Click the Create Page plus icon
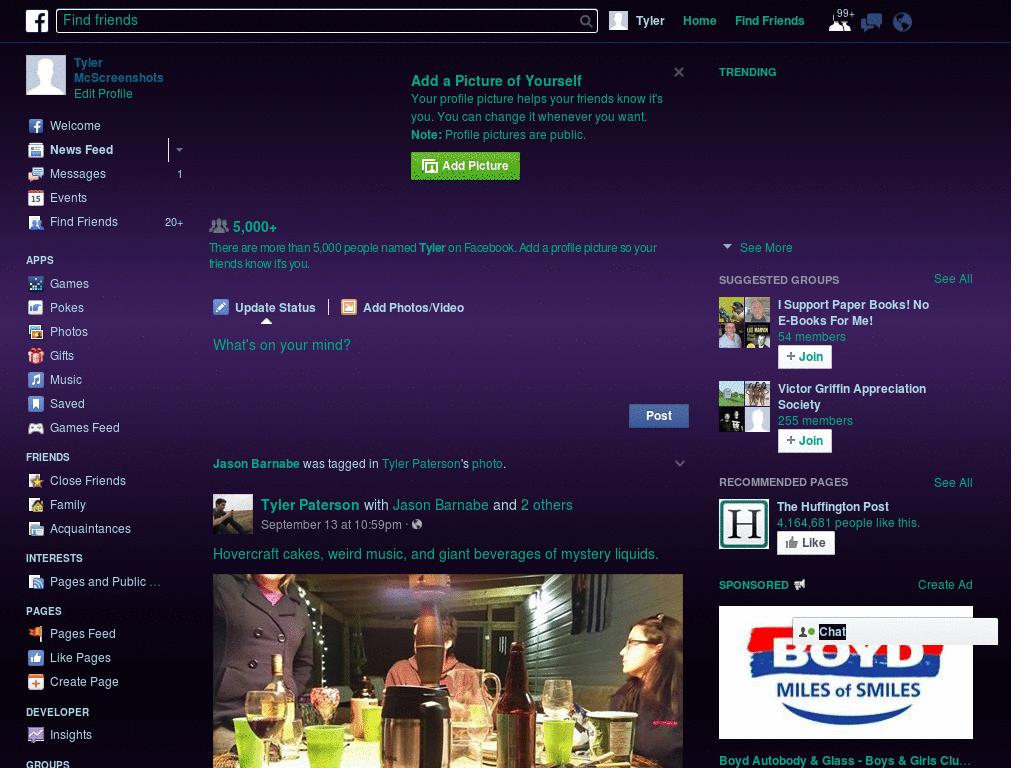 coord(36,682)
